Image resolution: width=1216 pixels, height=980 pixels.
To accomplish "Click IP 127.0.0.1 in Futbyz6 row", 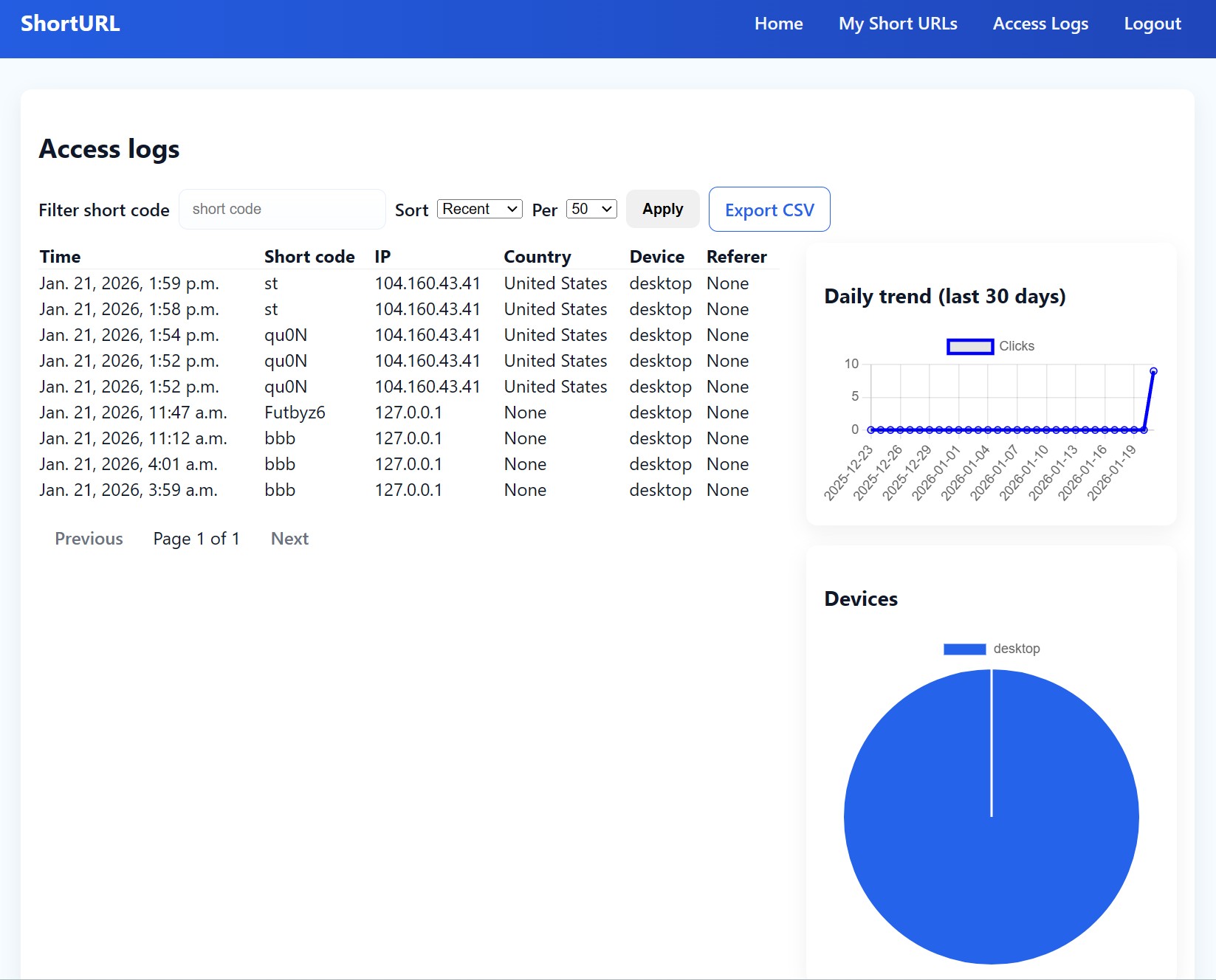I will [408, 413].
